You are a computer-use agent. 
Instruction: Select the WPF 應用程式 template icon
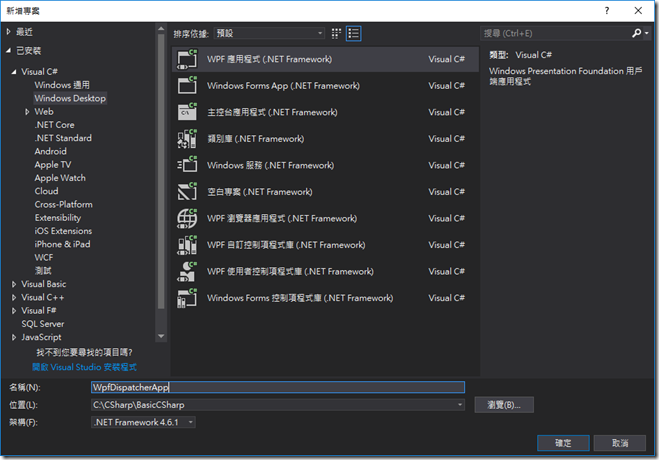[187, 59]
